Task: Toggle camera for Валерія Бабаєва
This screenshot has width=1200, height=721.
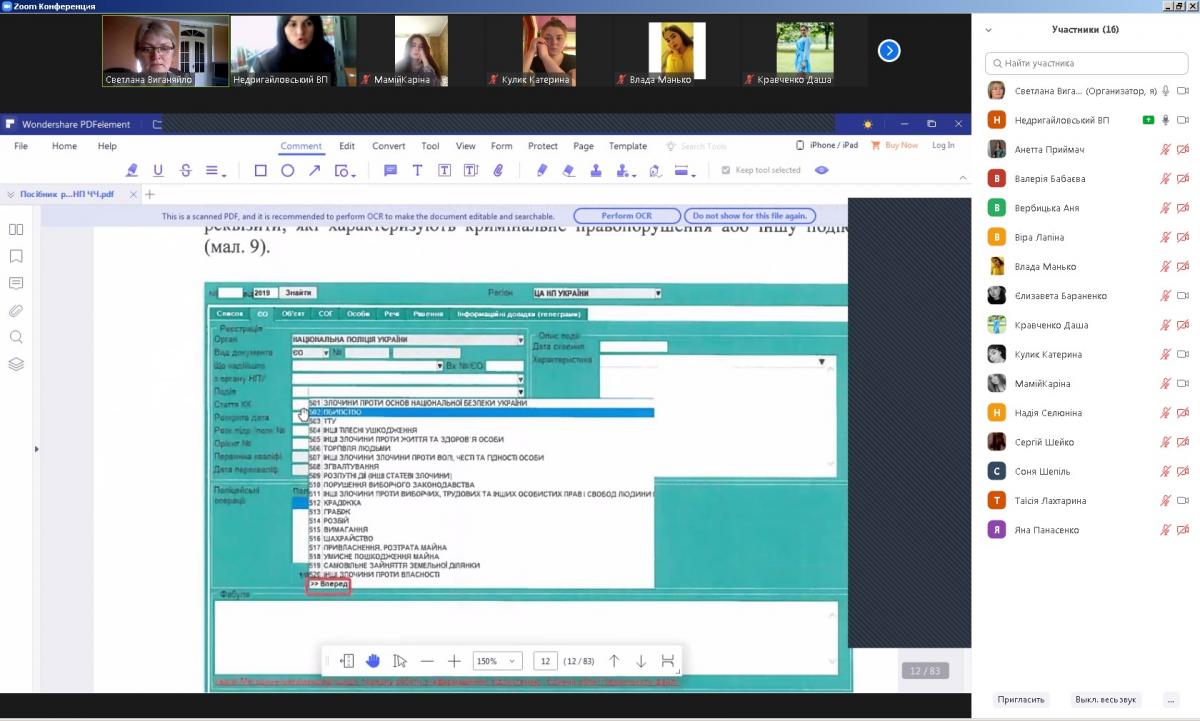Action: pyautogui.click(x=1183, y=179)
